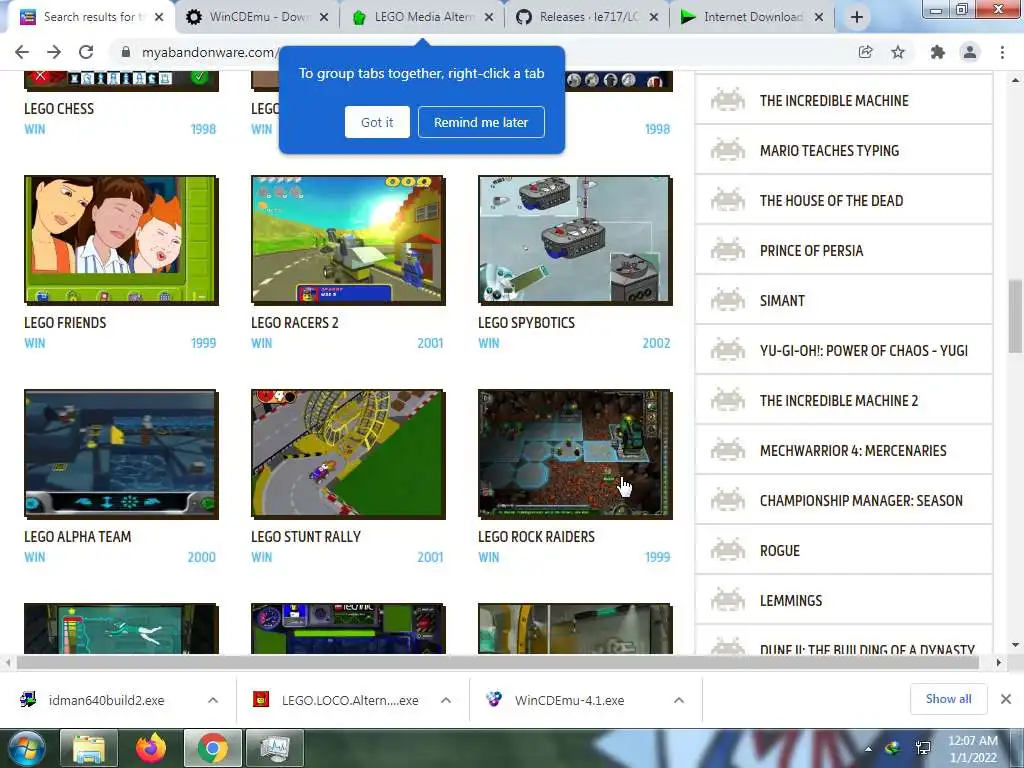1024x768 pixels.
Task: Click the LEGO Racers 2 screenshot thumbnail
Action: 348,240
